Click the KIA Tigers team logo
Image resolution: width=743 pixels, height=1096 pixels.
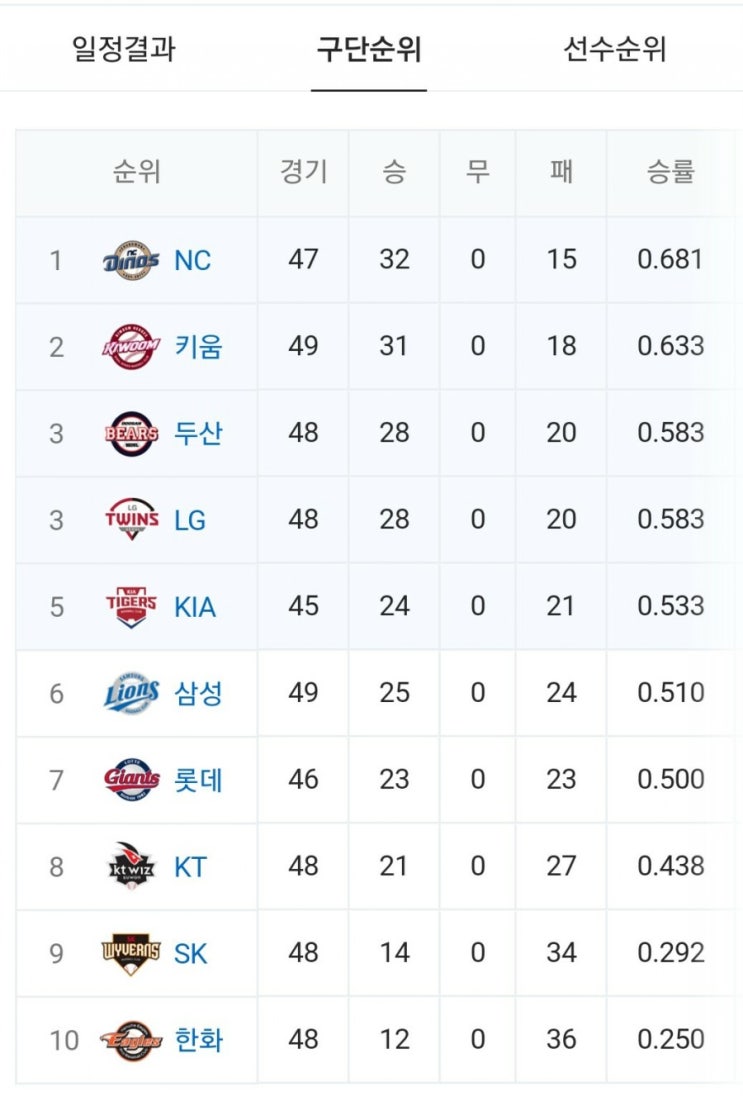coord(131,606)
